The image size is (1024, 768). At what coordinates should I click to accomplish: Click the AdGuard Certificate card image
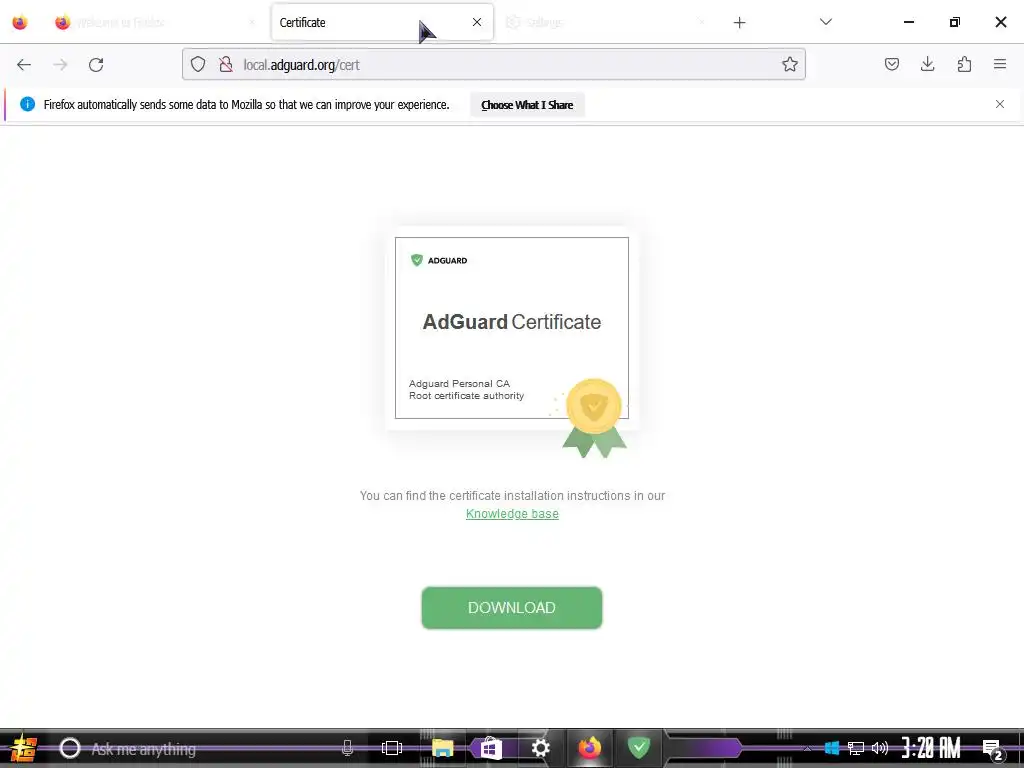511,328
